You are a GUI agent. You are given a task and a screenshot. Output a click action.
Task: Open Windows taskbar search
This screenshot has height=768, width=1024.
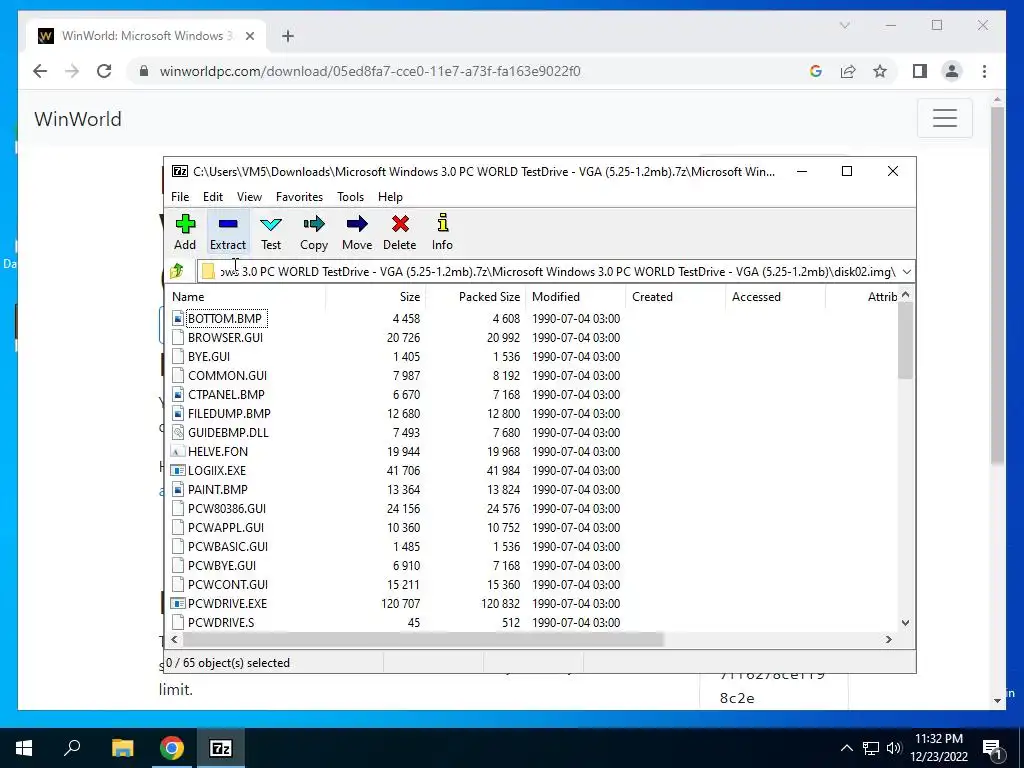(72, 748)
